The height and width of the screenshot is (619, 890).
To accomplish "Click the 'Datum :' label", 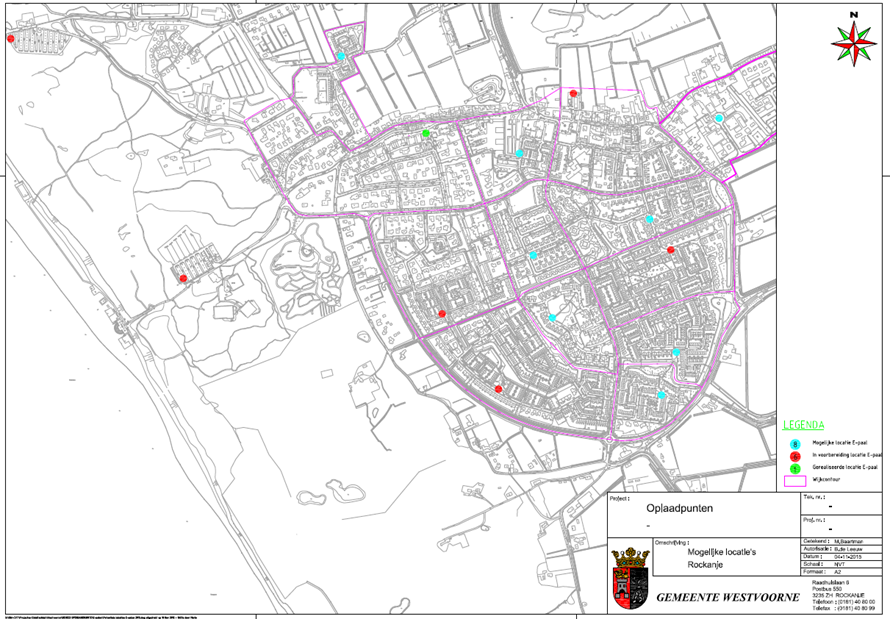I will tap(814, 557).
